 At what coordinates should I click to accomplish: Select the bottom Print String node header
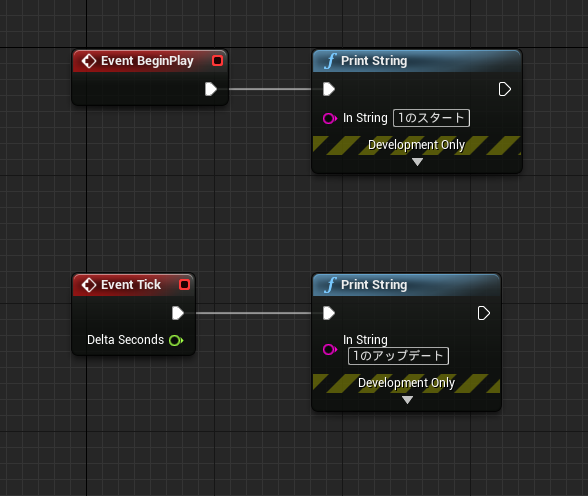pos(406,285)
